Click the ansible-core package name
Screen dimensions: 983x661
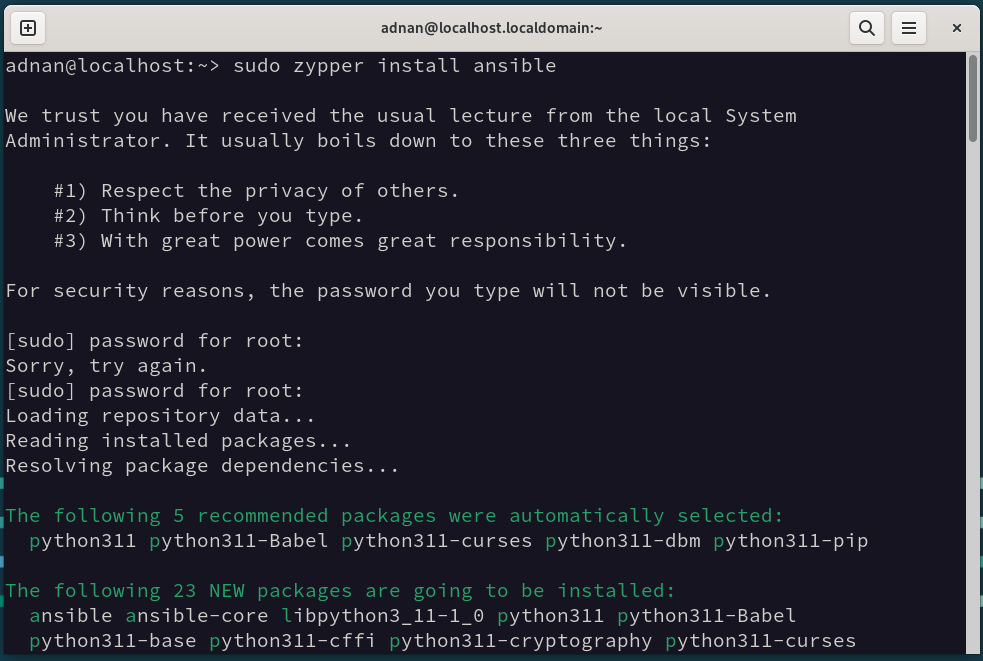tap(196, 616)
